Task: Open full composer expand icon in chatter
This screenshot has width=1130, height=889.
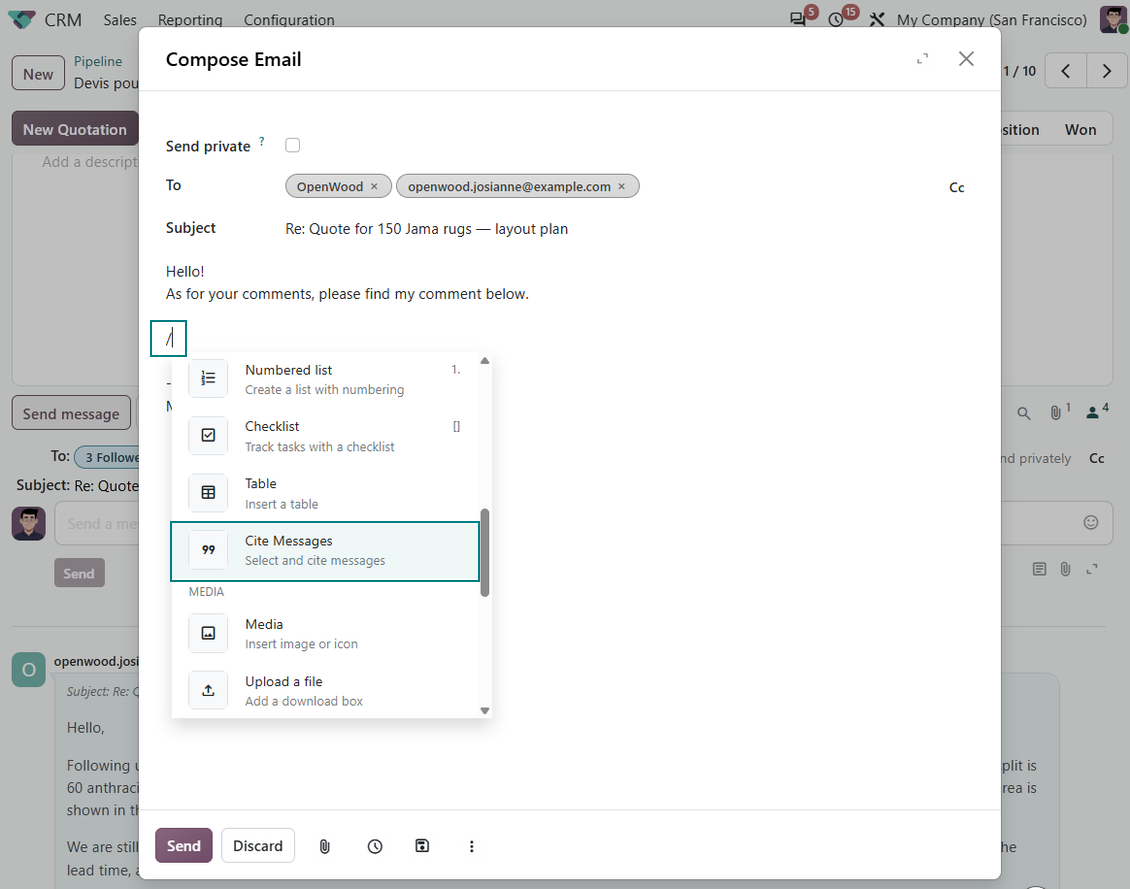Action: click(x=1092, y=569)
